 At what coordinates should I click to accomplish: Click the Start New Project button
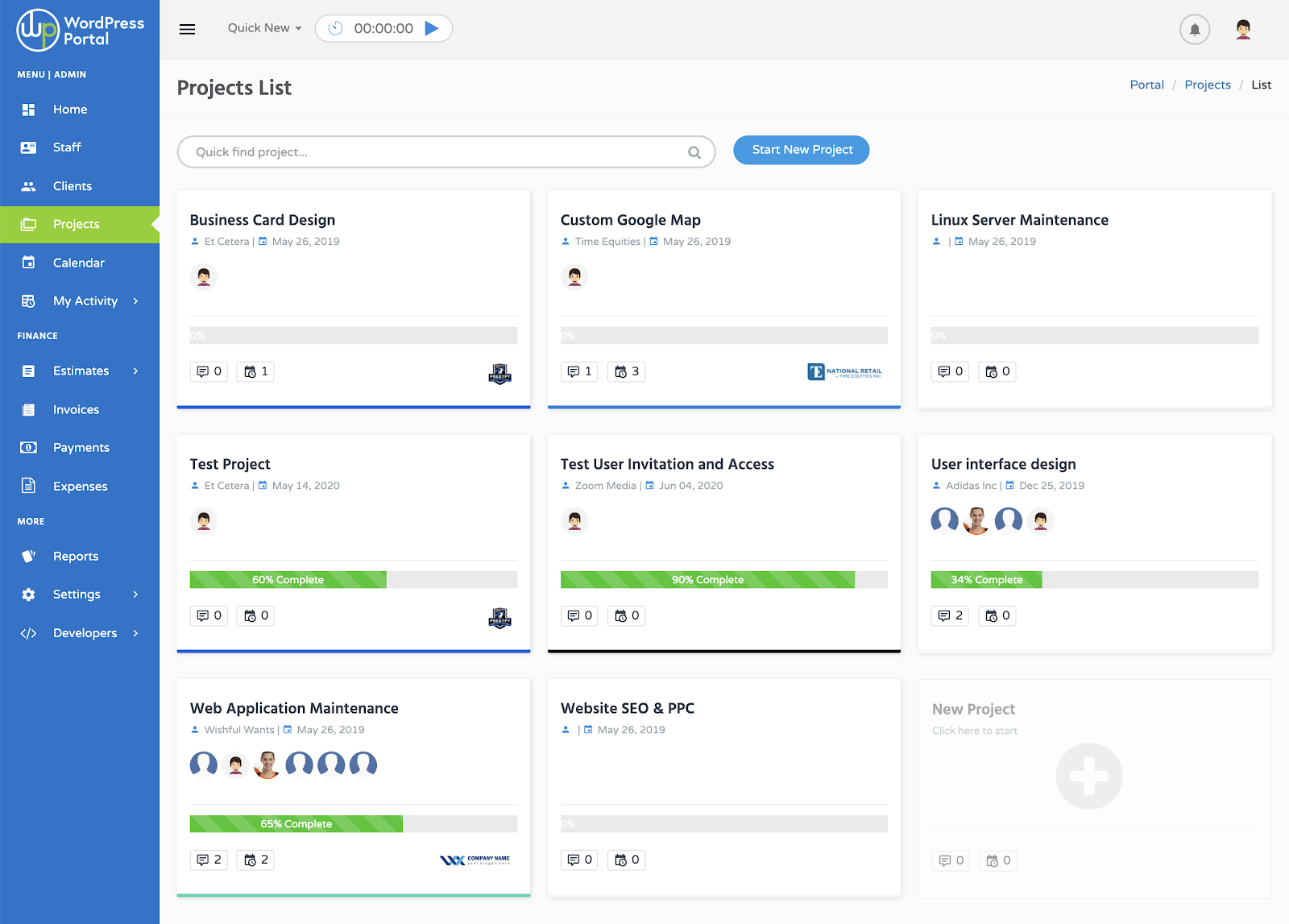(801, 150)
